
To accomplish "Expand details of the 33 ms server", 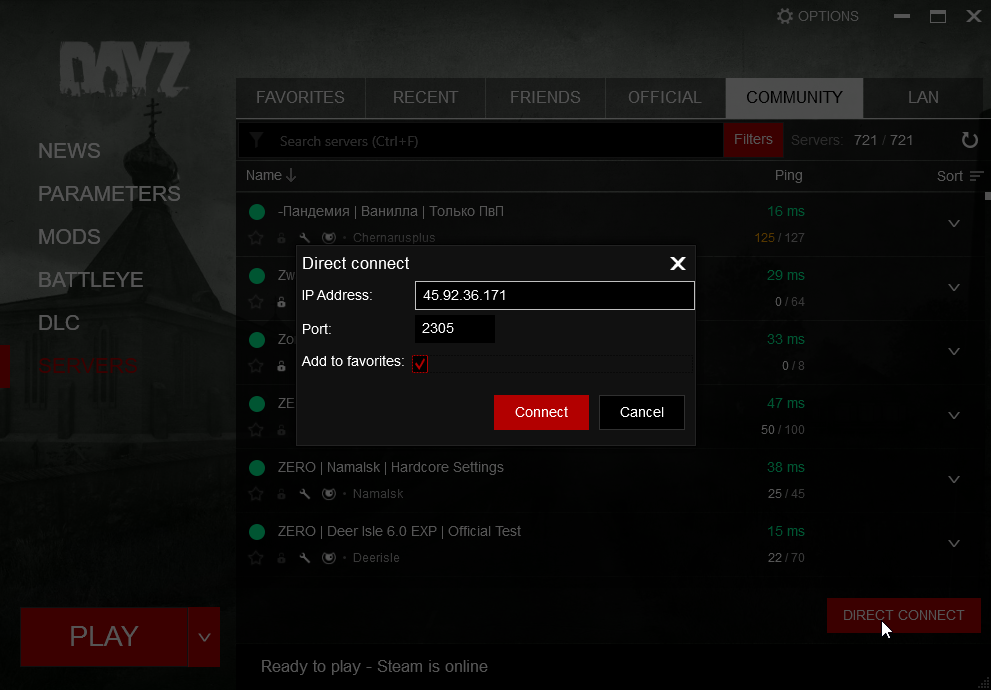I will pyautogui.click(x=954, y=351).
